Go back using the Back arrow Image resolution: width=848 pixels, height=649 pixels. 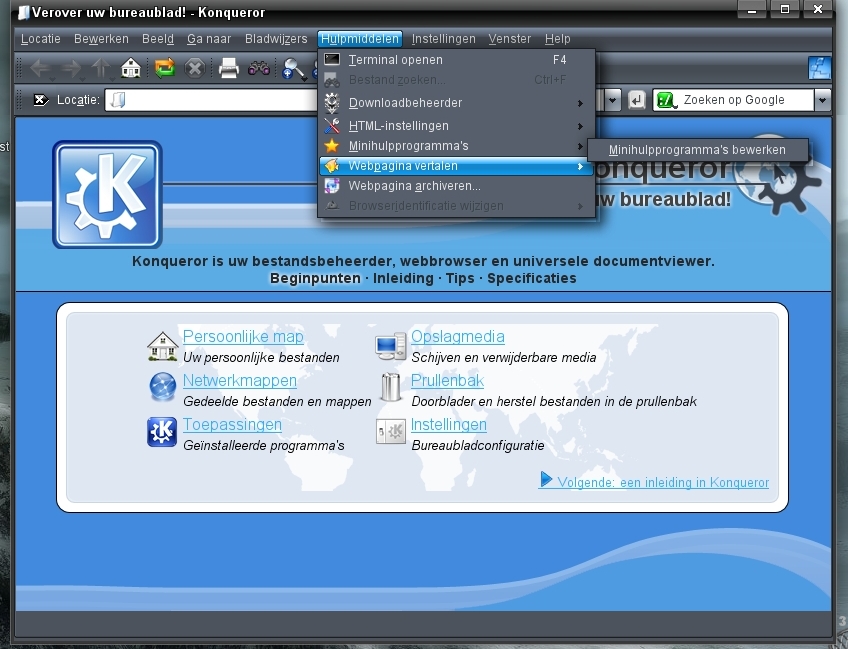click(x=39, y=68)
